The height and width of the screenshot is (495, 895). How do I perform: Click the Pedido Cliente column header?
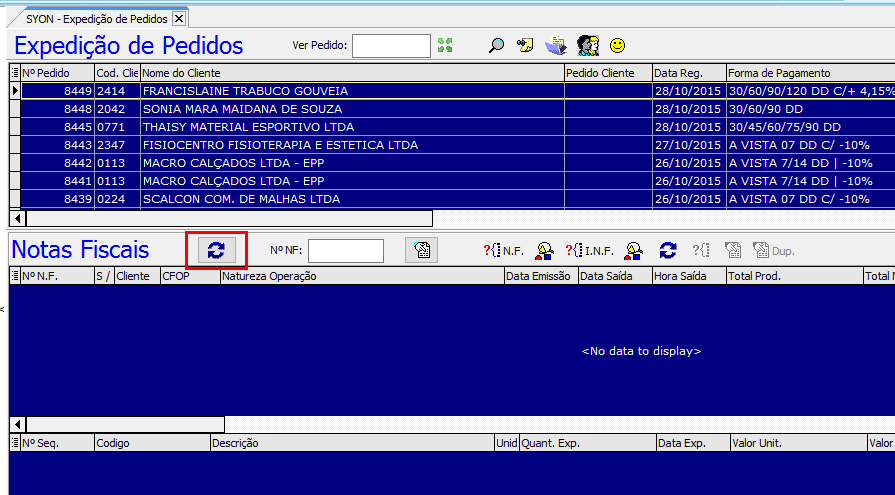(x=608, y=73)
